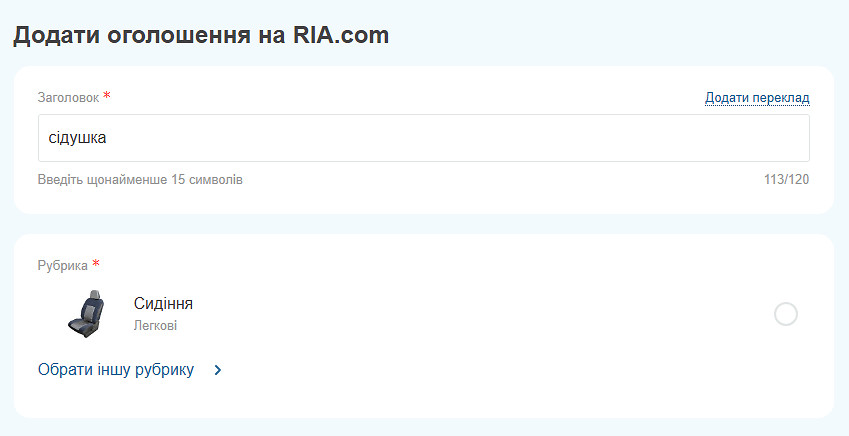The width and height of the screenshot is (849, 436).
Task: Click the heading Додати оголошення на RIA.com
Action: [x=200, y=36]
